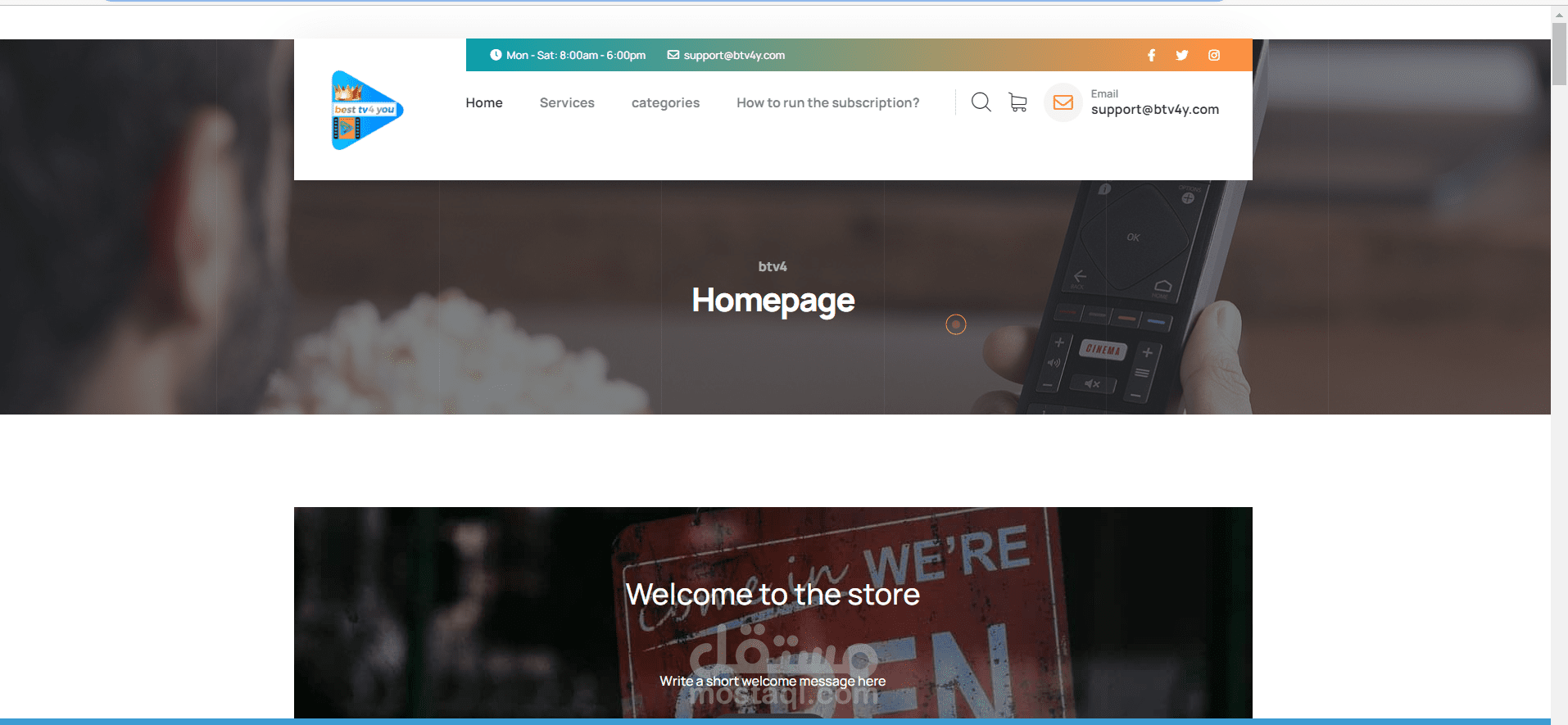The height and width of the screenshot is (725, 1568).
Task: Click the search magnifier icon
Action: [981, 102]
